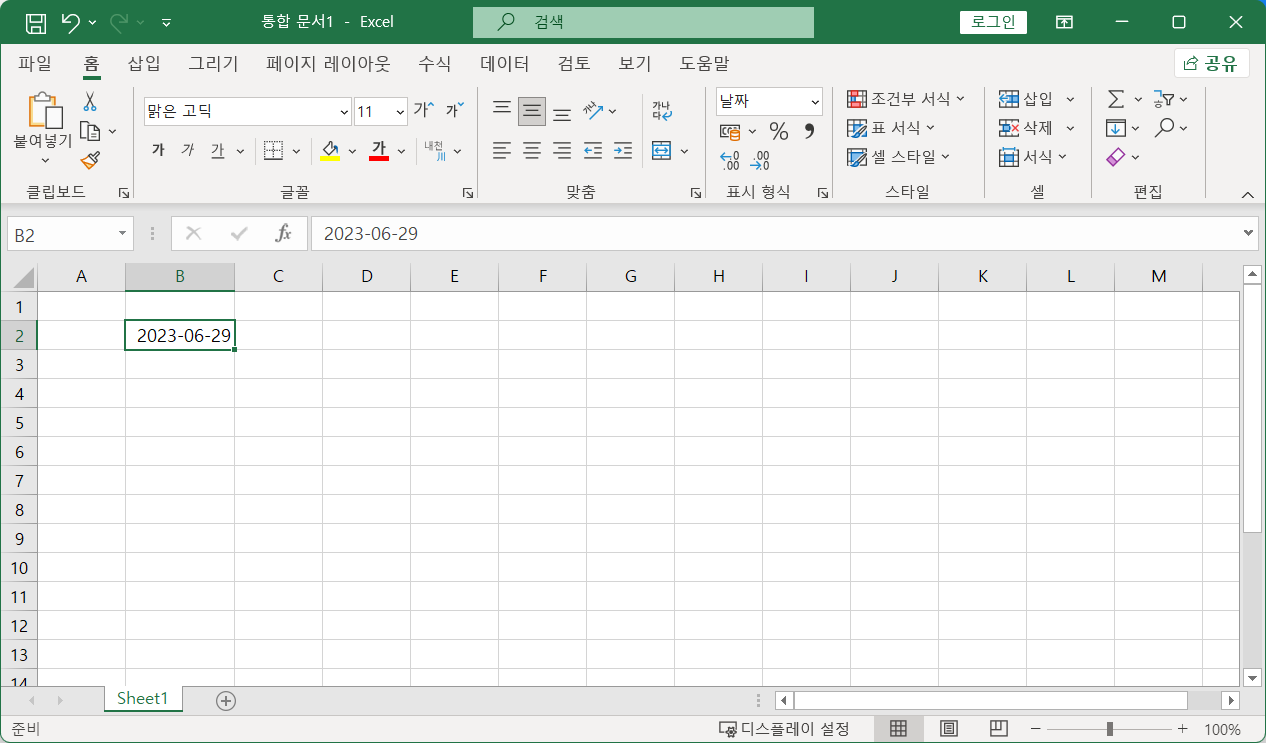Image resolution: width=1266 pixels, height=743 pixels.
Task: Click the 로그인 sign-in button
Action: tap(993, 22)
